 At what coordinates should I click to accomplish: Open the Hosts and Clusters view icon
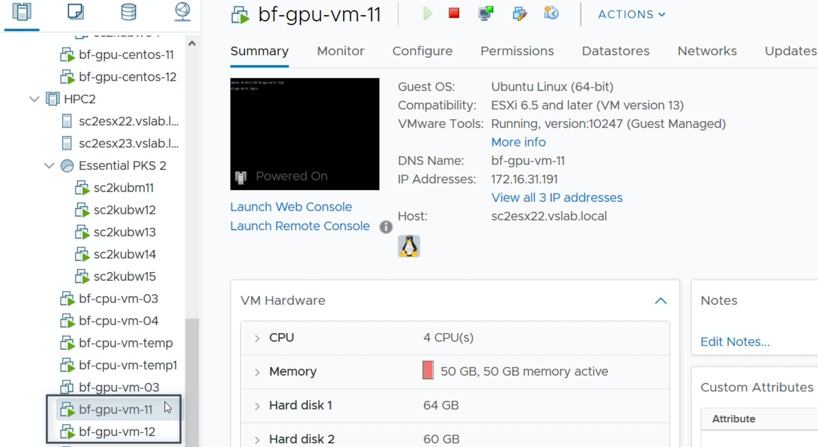pyautogui.click(x=21, y=13)
